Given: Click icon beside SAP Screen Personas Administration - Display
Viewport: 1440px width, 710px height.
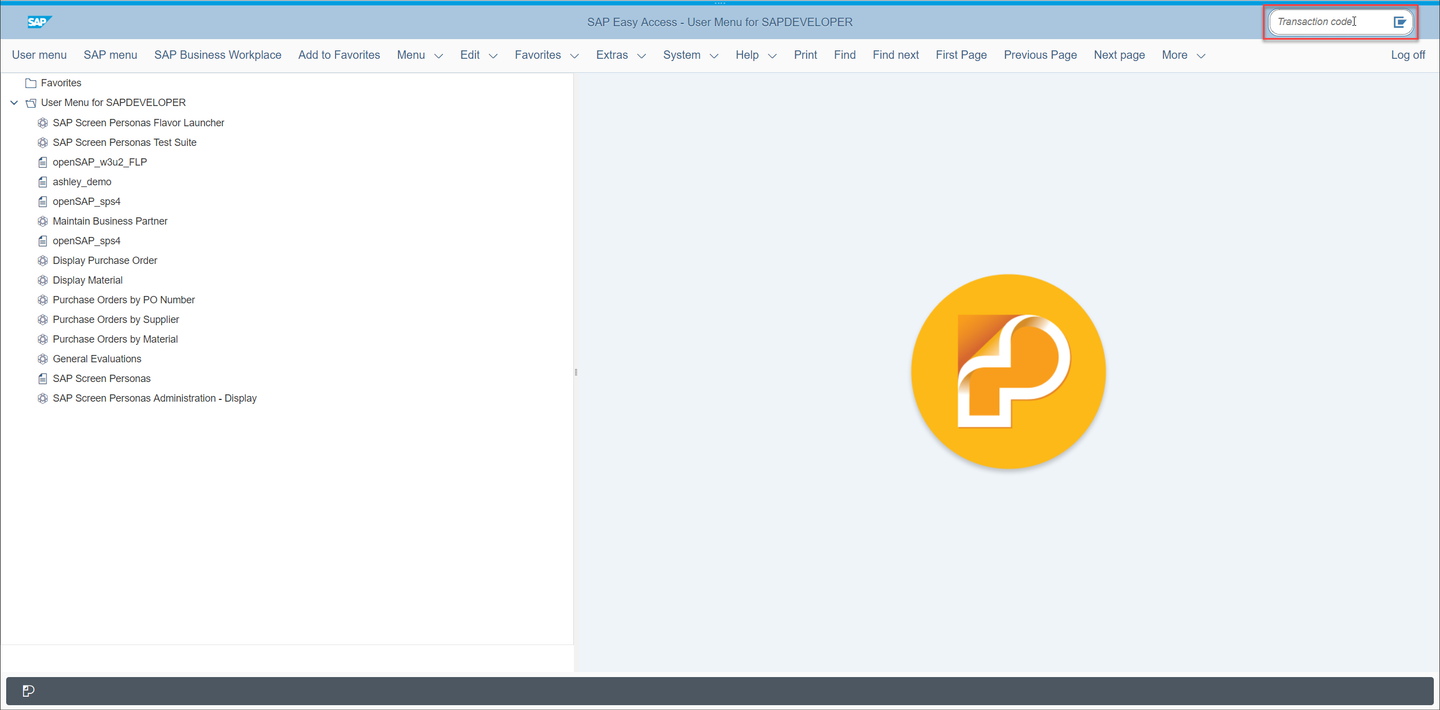Looking at the screenshot, I should [43, 398].
